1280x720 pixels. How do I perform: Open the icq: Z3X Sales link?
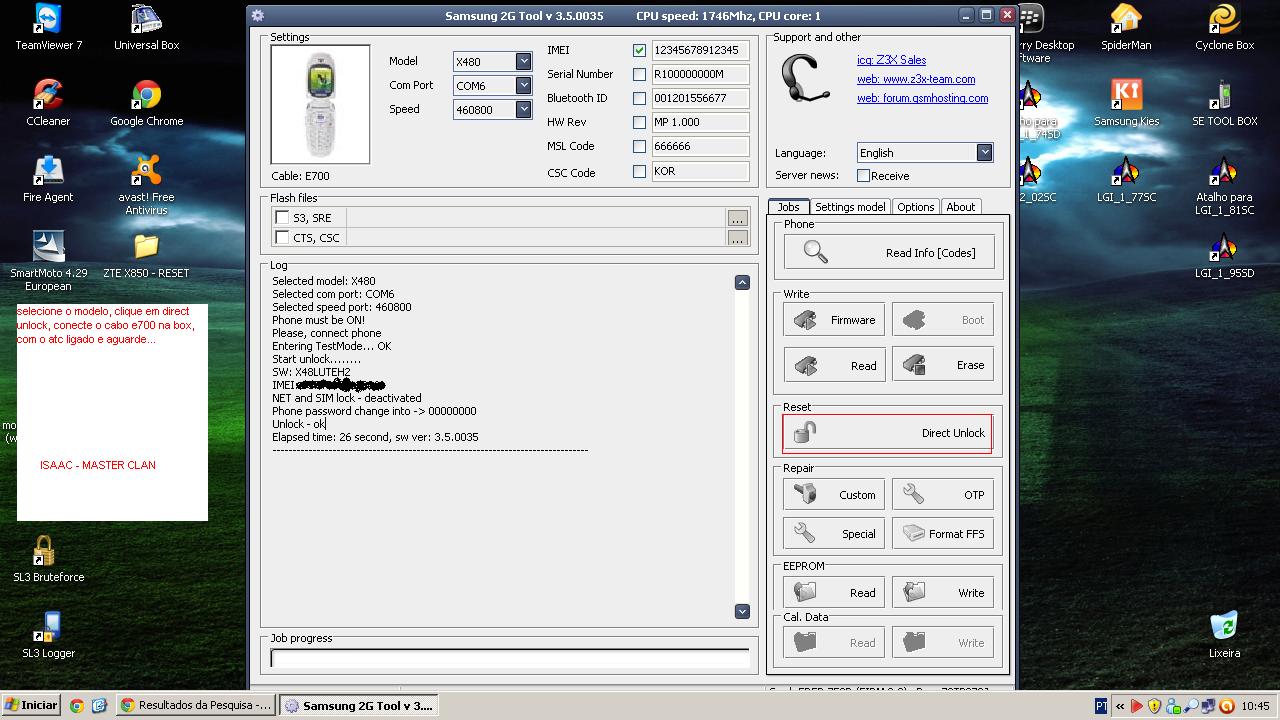[891, 60]
